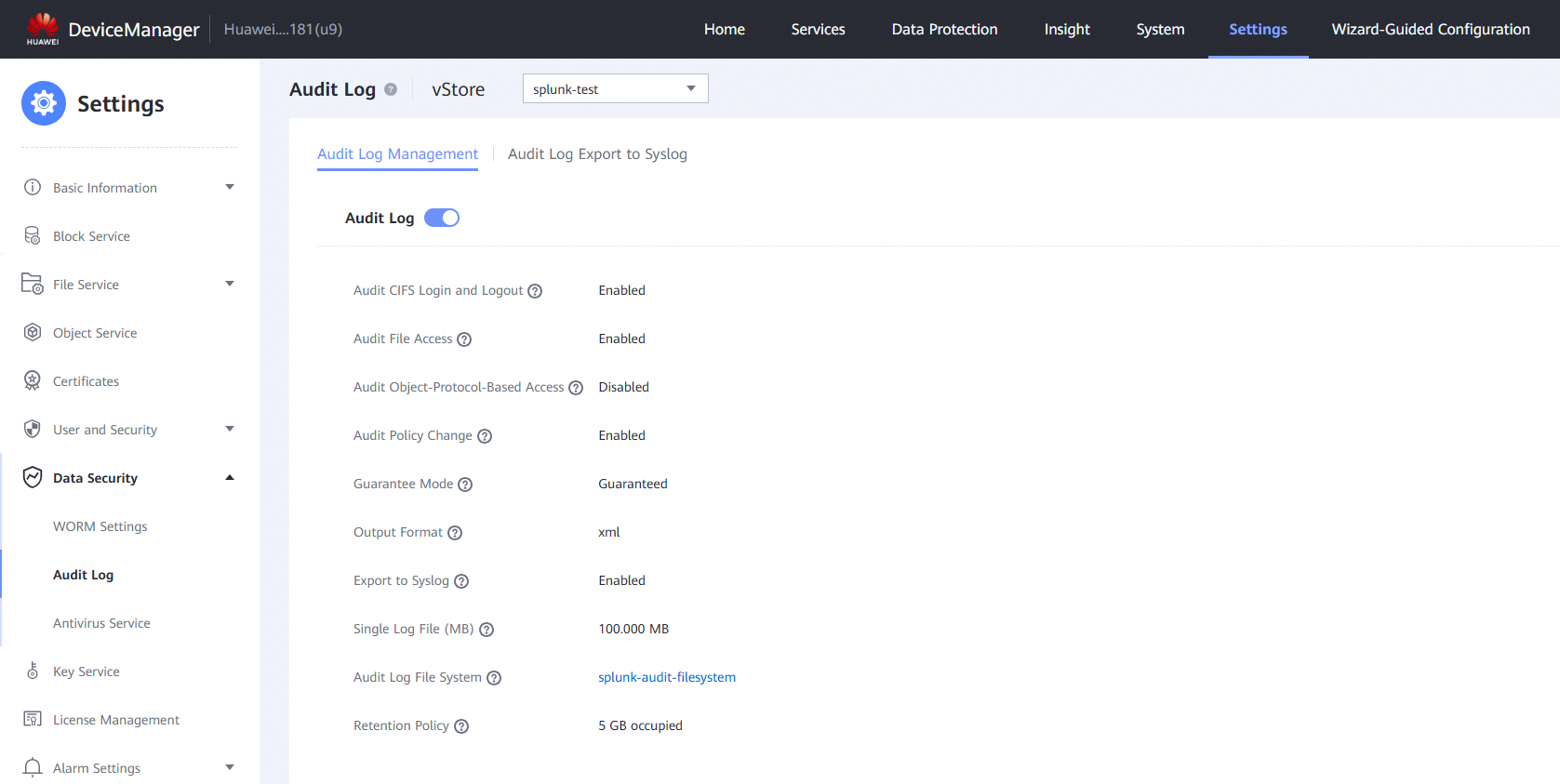Toggle the Audit Log switch off

coord(442,218)
